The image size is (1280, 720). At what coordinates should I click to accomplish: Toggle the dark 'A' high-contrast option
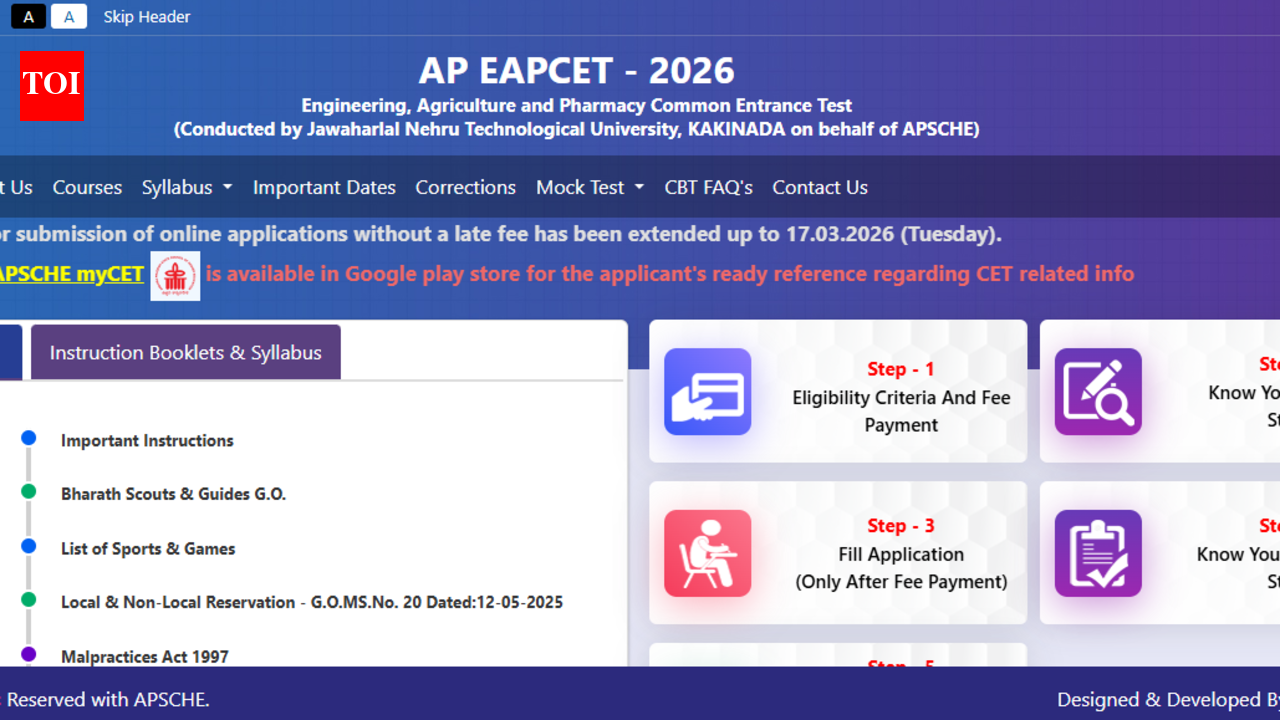click(27, 16)
